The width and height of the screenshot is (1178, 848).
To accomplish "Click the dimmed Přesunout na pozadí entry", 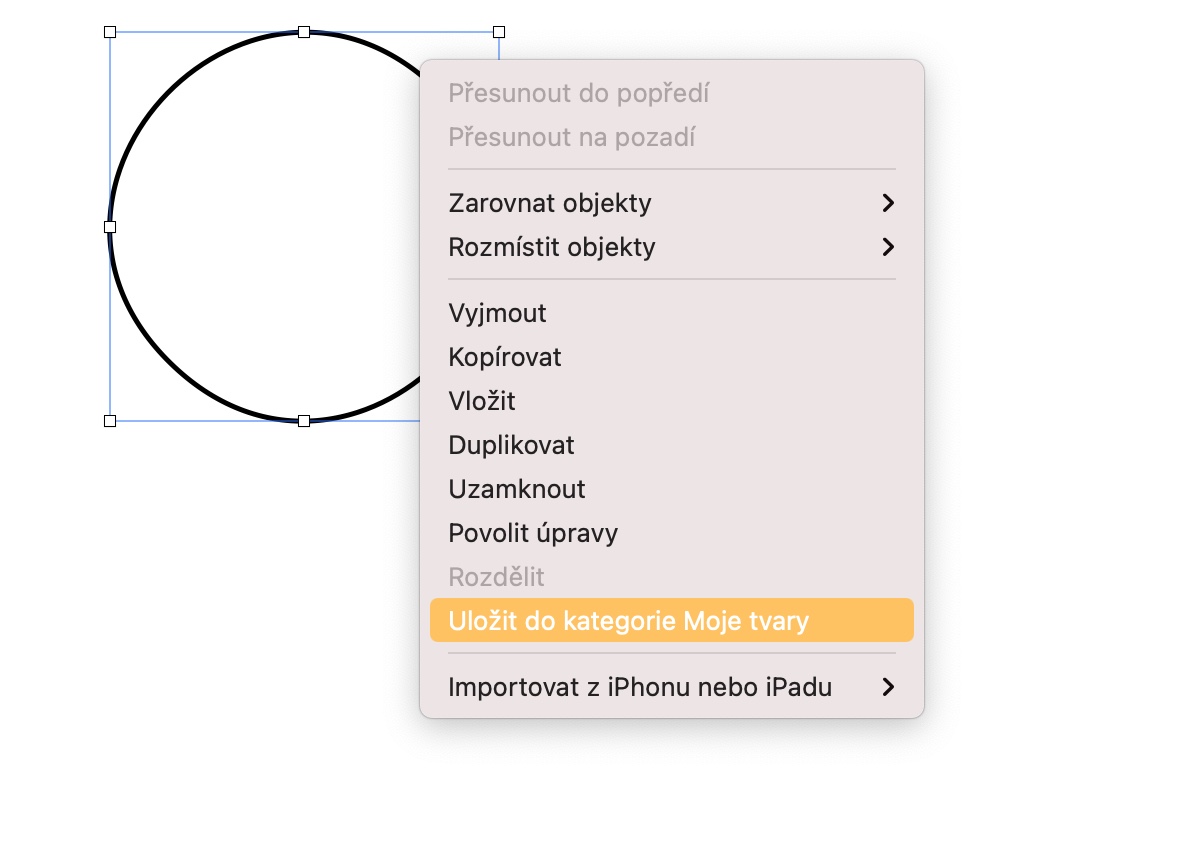I will click(x=572, y=137).
